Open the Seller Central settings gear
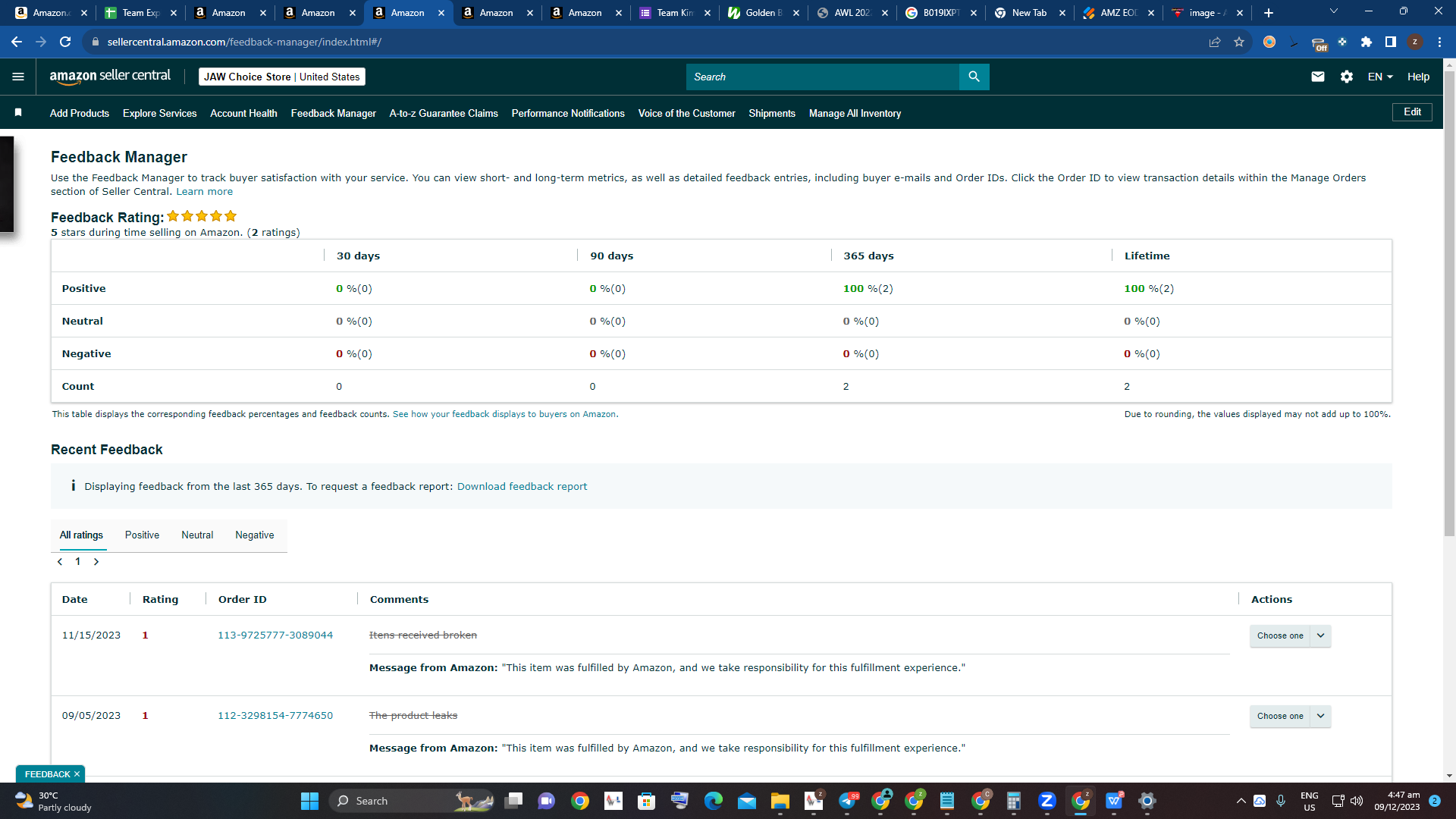The width and height of the screenshot is (1456, 819). coord(1347,77)
